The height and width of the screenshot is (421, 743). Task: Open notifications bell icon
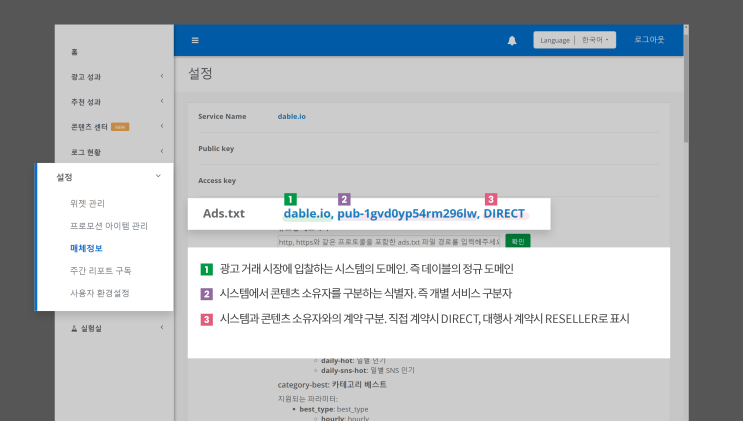point(512,41)
